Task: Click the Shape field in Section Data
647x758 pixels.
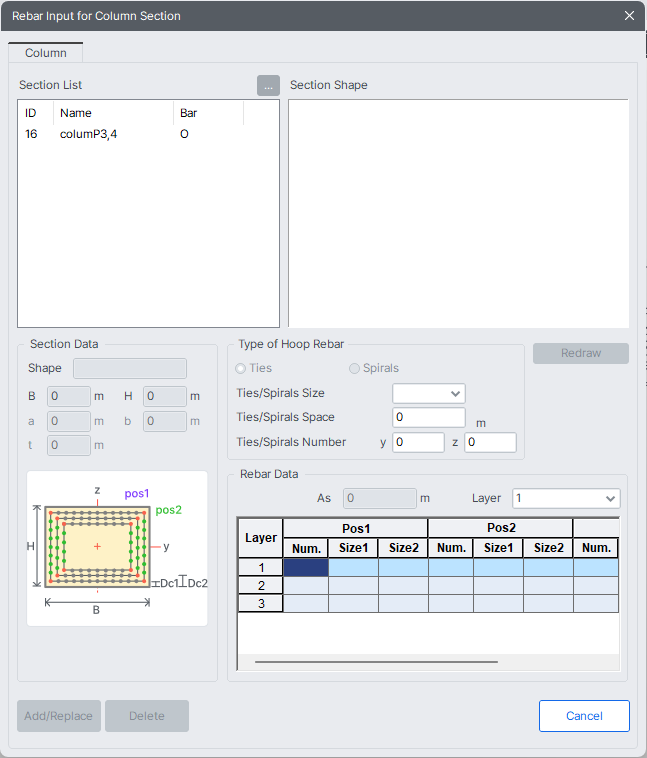Action: point(130,368)
